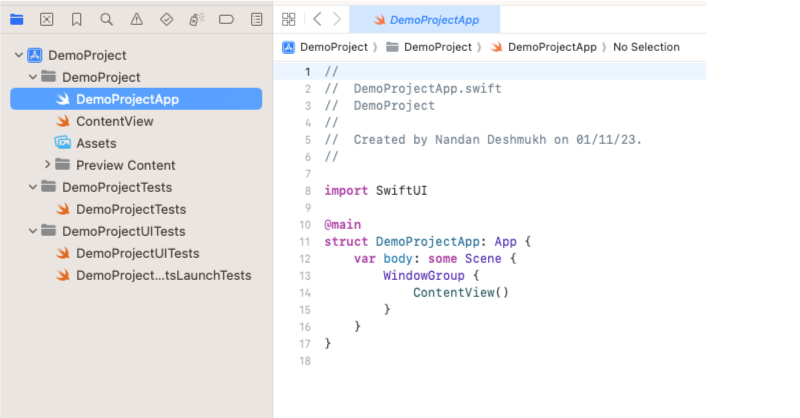Collapse the DemoProjectTests folder
This screenshot has height=418, width=800.
coord(33,187)
